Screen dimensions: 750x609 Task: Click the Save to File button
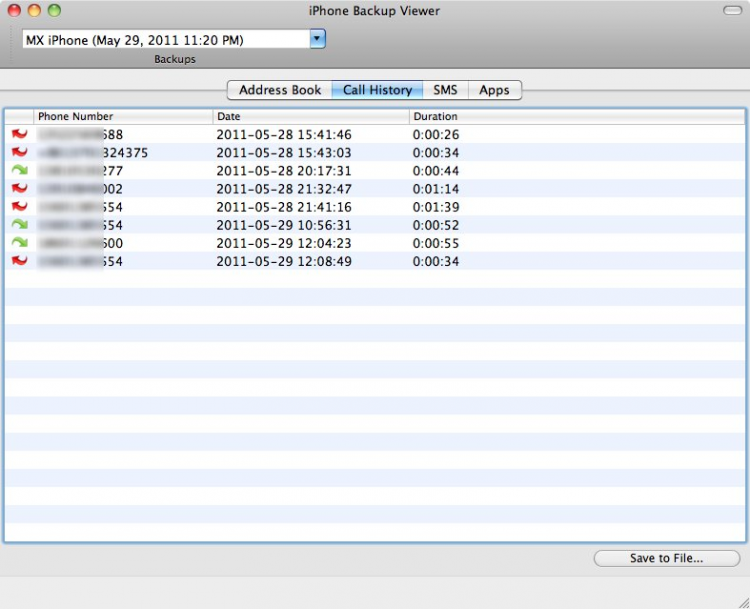point(667,558)
